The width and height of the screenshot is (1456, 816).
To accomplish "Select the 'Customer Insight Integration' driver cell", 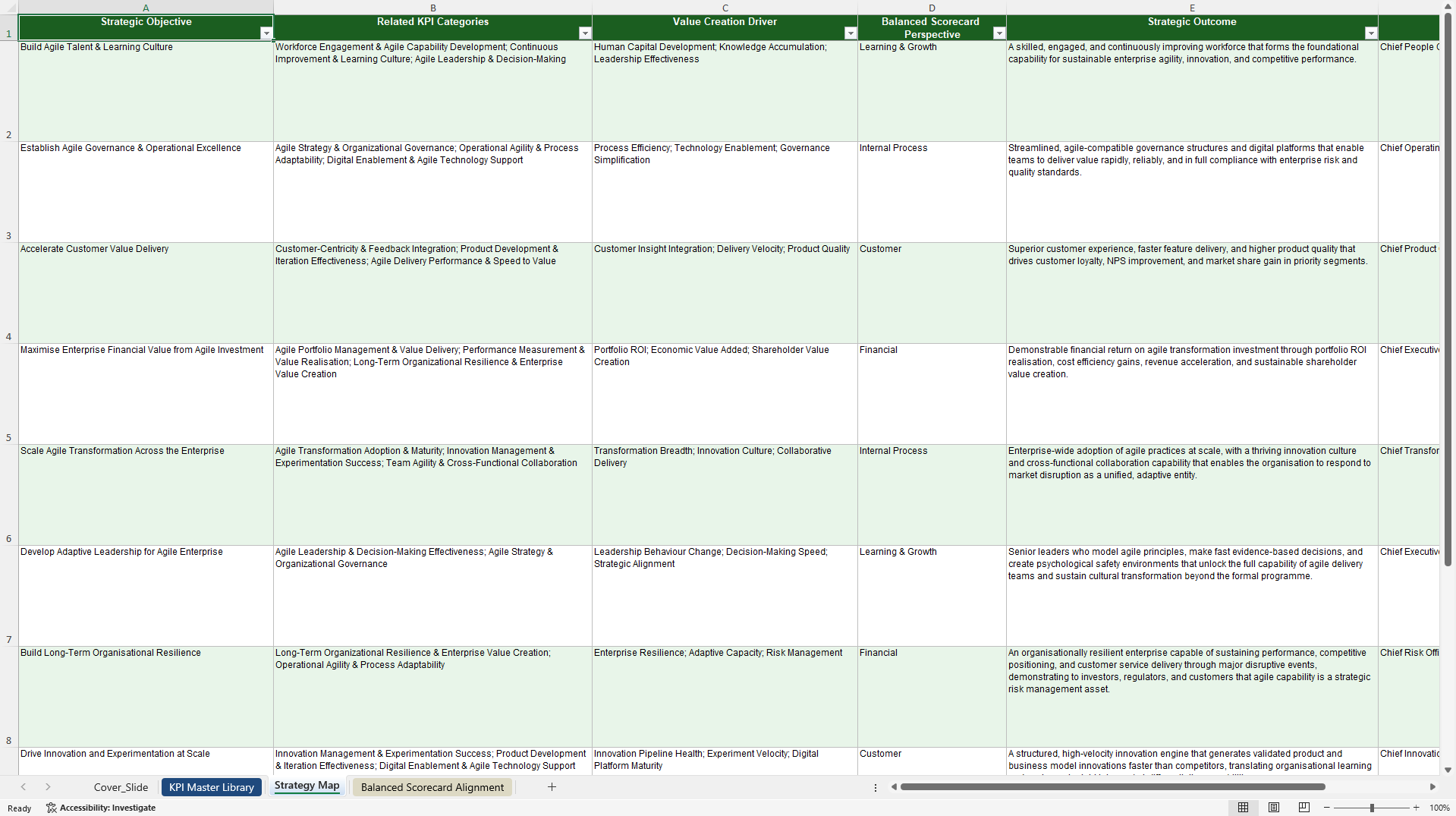I will [x=725, y=293].
